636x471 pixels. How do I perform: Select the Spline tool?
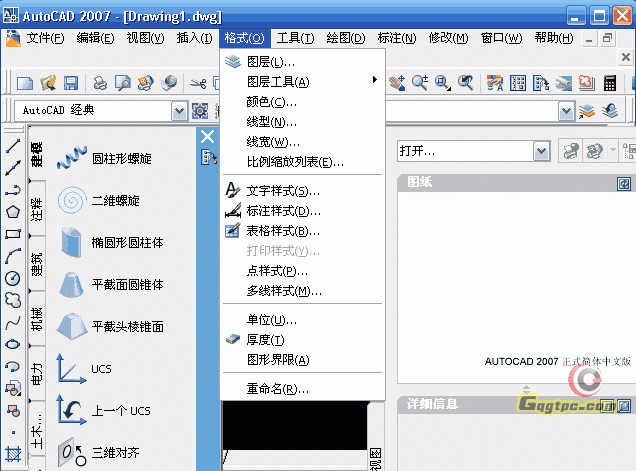[x=13, y=323]
